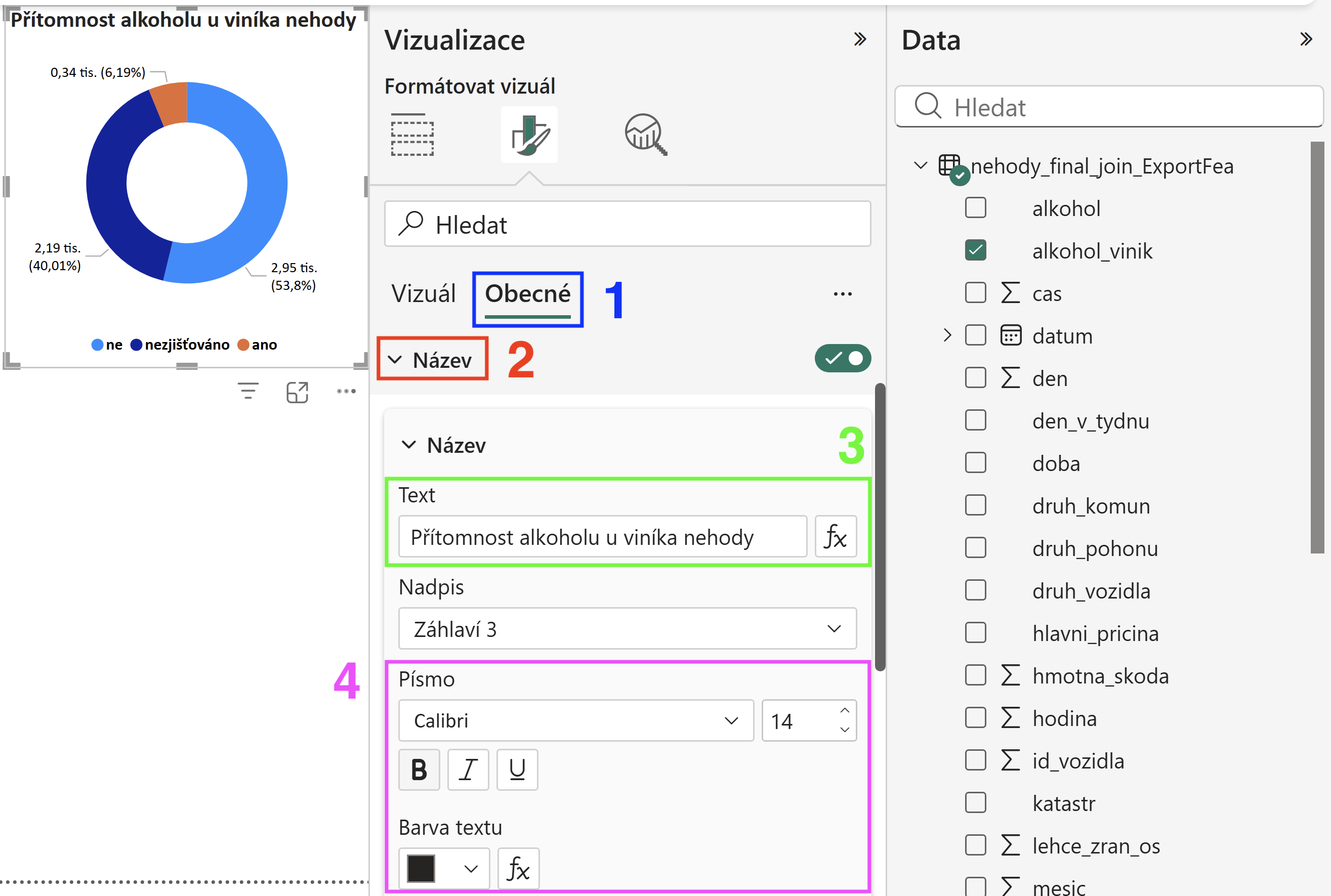Toggle the Název title switch off
1331x896 pixels.
tap(842, 358)
